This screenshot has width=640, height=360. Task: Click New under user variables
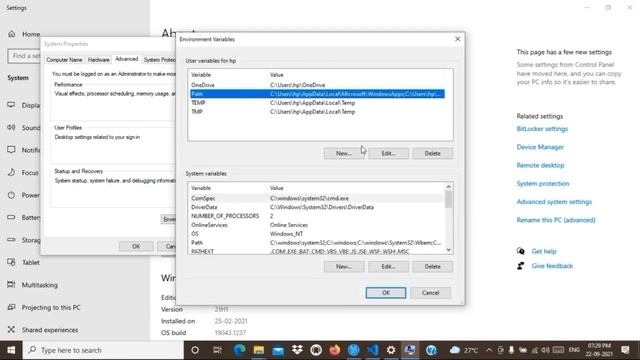click(344, 153)
